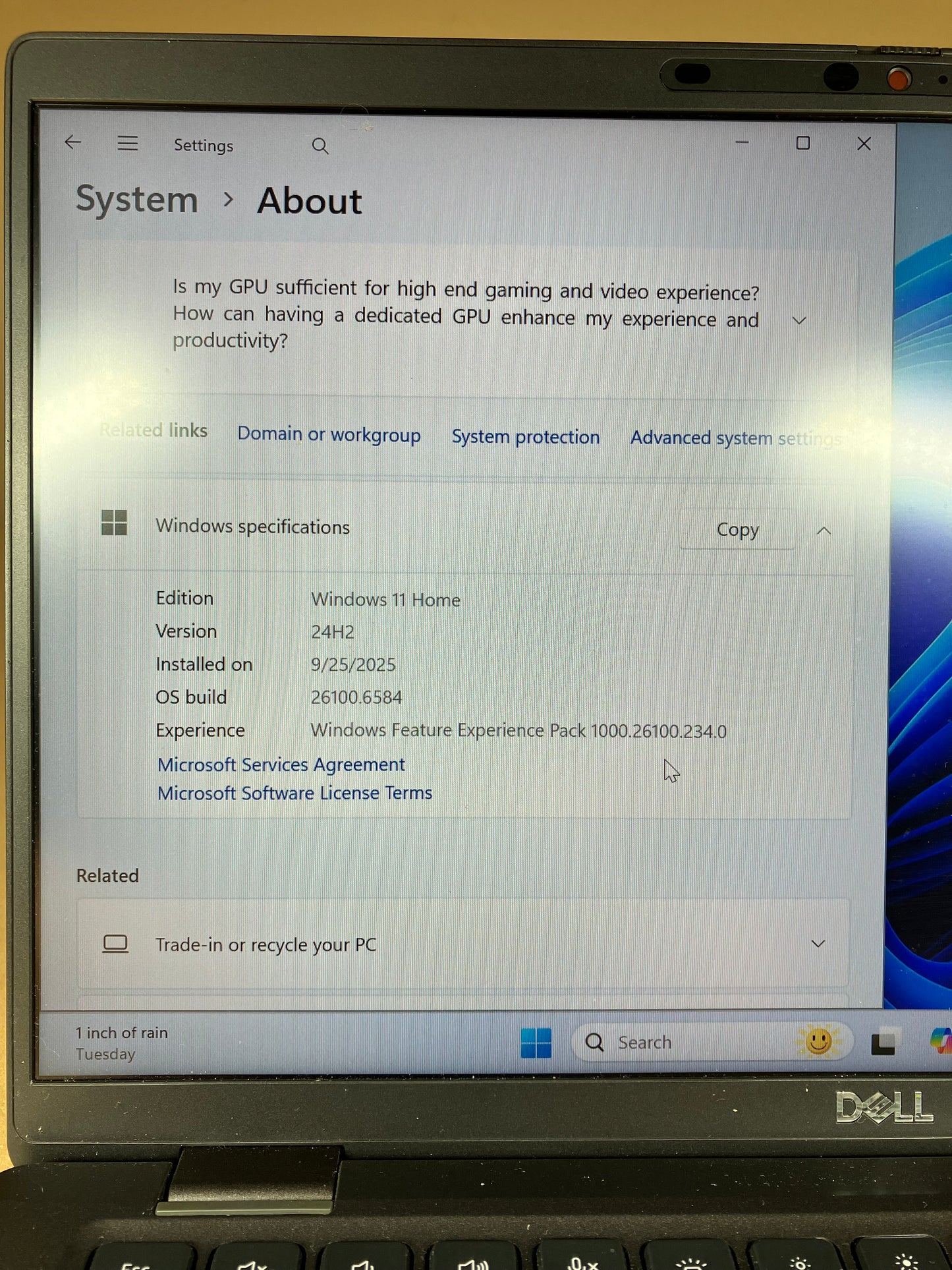Image resolution: width=952 pixels, height=1270 pixels.
Task: Open Domain or workgroup link
Action: point(329,435)
